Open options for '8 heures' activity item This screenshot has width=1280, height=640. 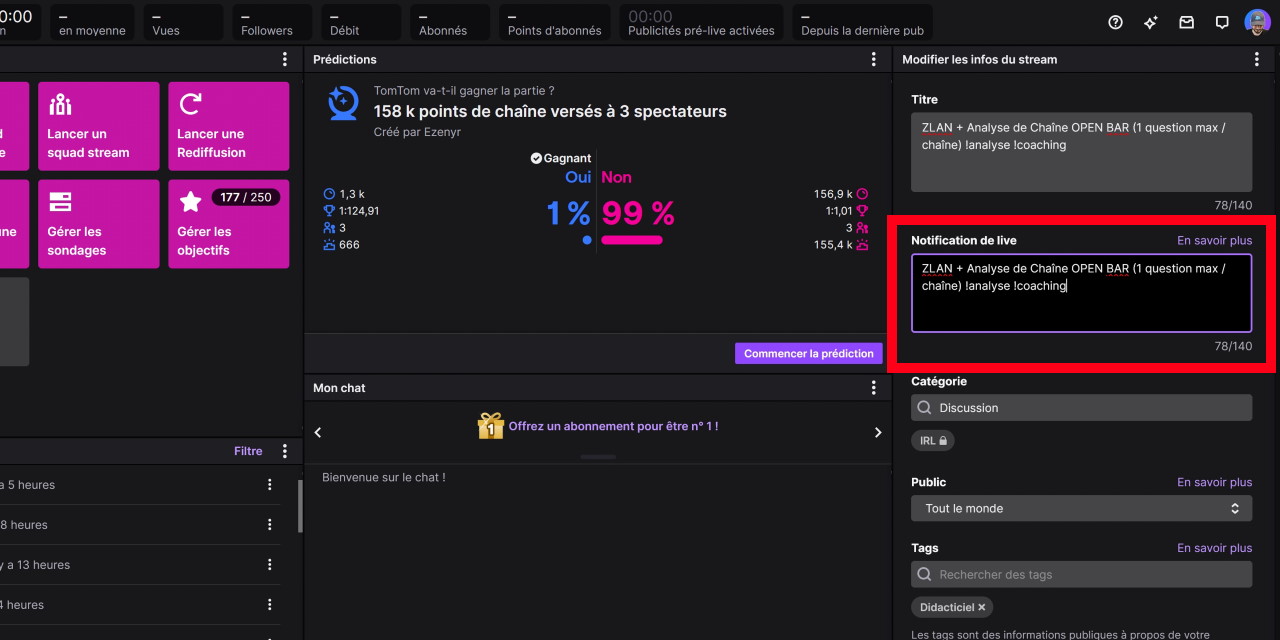[269, 525]
